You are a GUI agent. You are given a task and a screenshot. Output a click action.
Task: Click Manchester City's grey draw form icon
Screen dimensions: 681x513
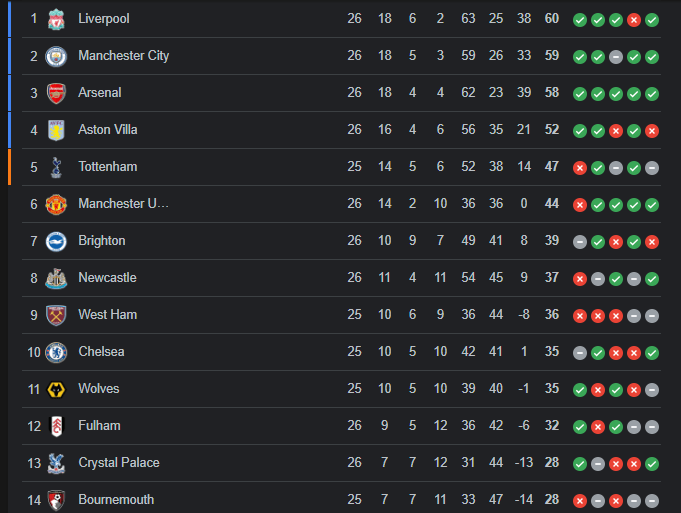coord(616,57)
